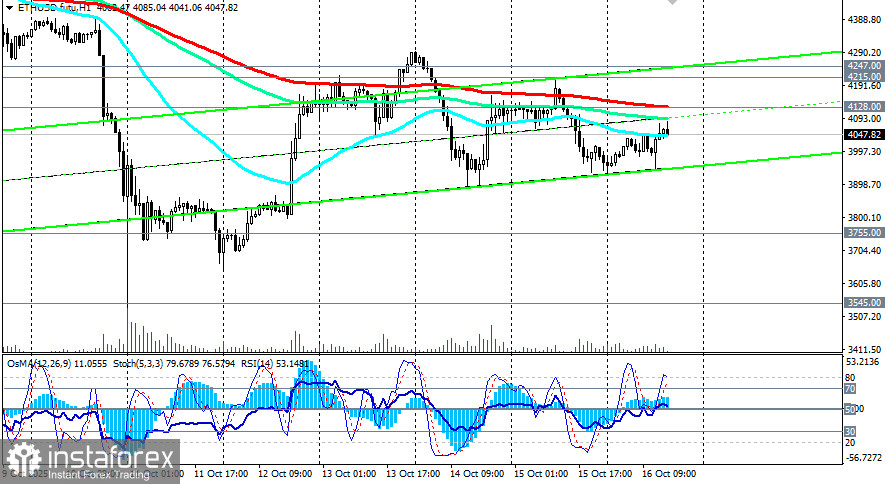886x484 pixels.
Task: Select the indicator level 80 label
Action: point(850,378)
